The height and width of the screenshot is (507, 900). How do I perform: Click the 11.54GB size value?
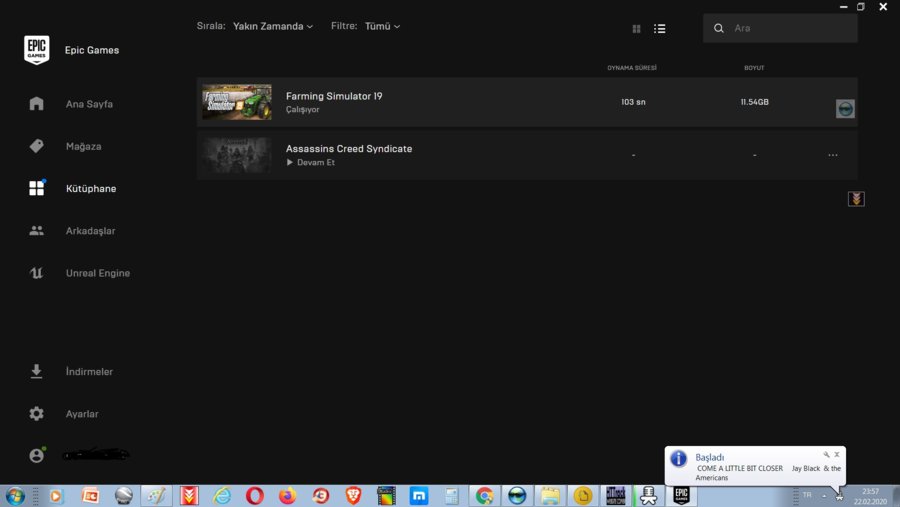pos(754,102)
